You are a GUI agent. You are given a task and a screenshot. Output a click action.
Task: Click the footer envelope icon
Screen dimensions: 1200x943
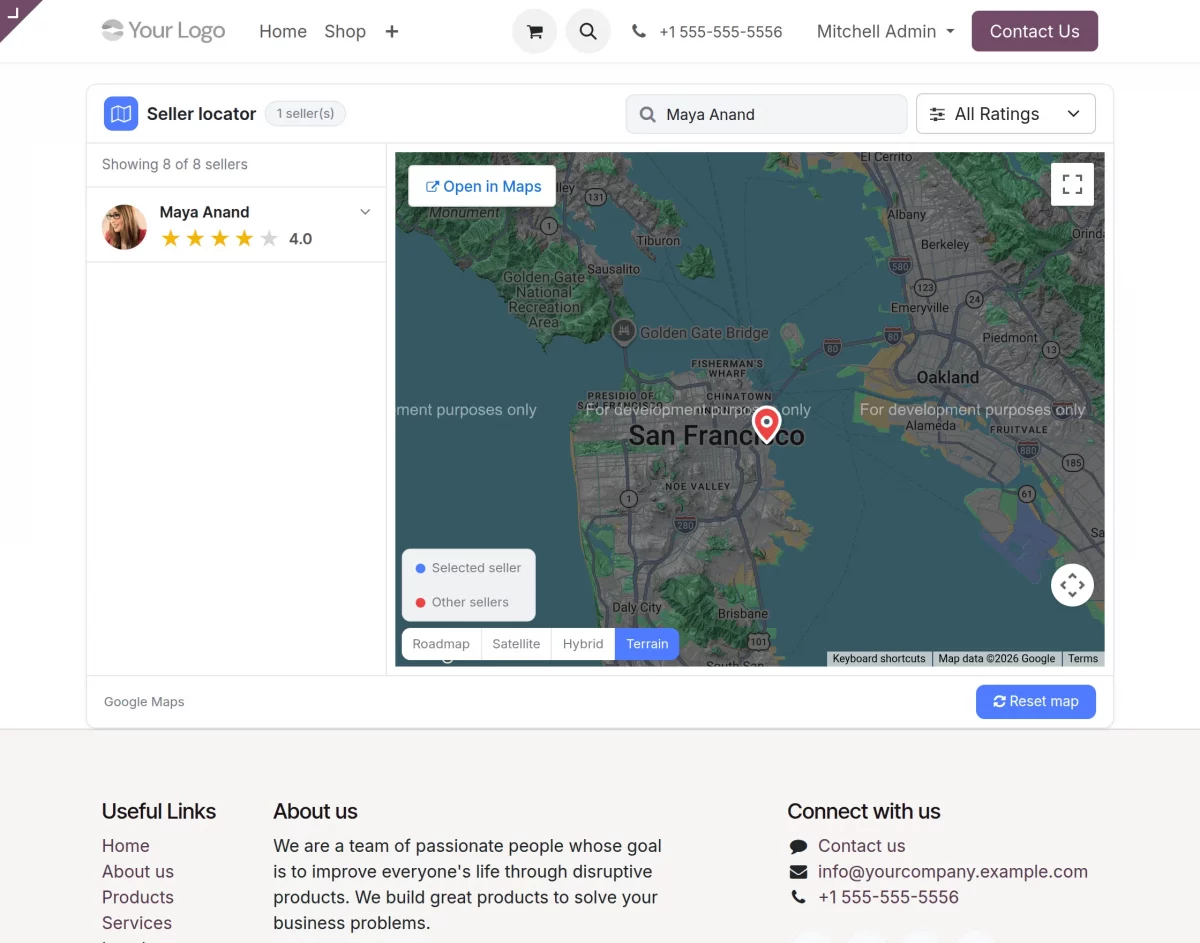tap(798, 872)
